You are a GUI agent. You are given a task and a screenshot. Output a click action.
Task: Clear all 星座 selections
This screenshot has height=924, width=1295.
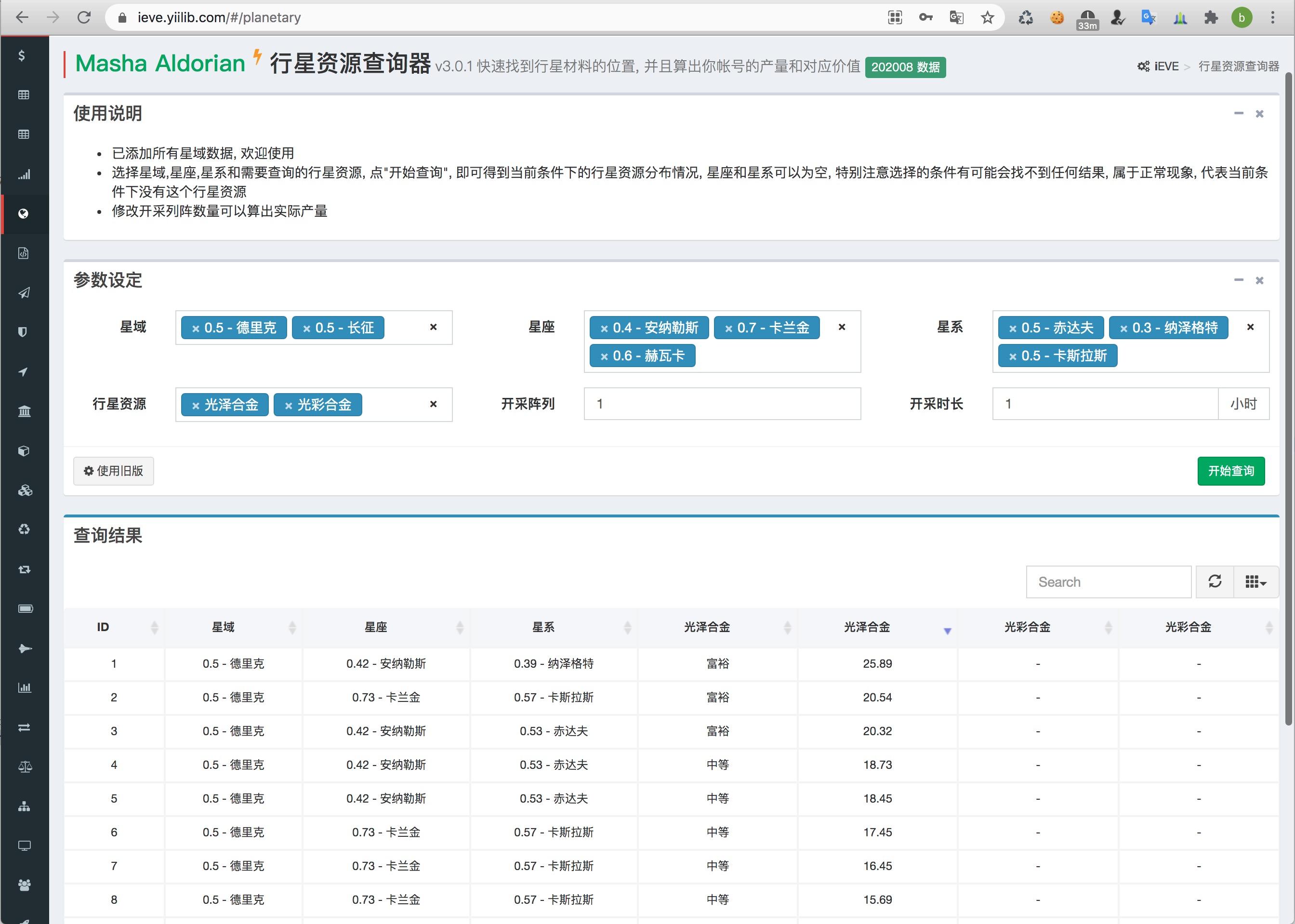(842, 327)
